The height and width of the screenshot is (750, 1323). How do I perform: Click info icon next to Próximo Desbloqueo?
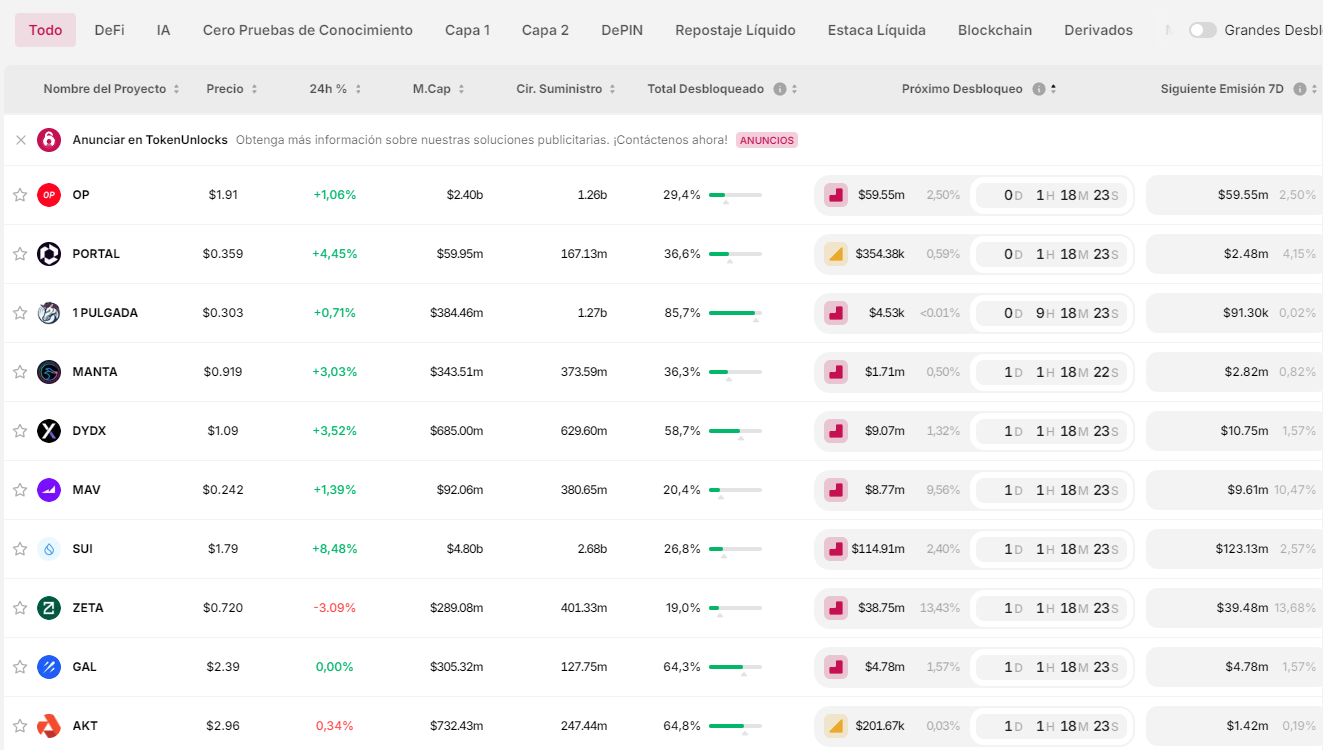(x=1039, y=89)
